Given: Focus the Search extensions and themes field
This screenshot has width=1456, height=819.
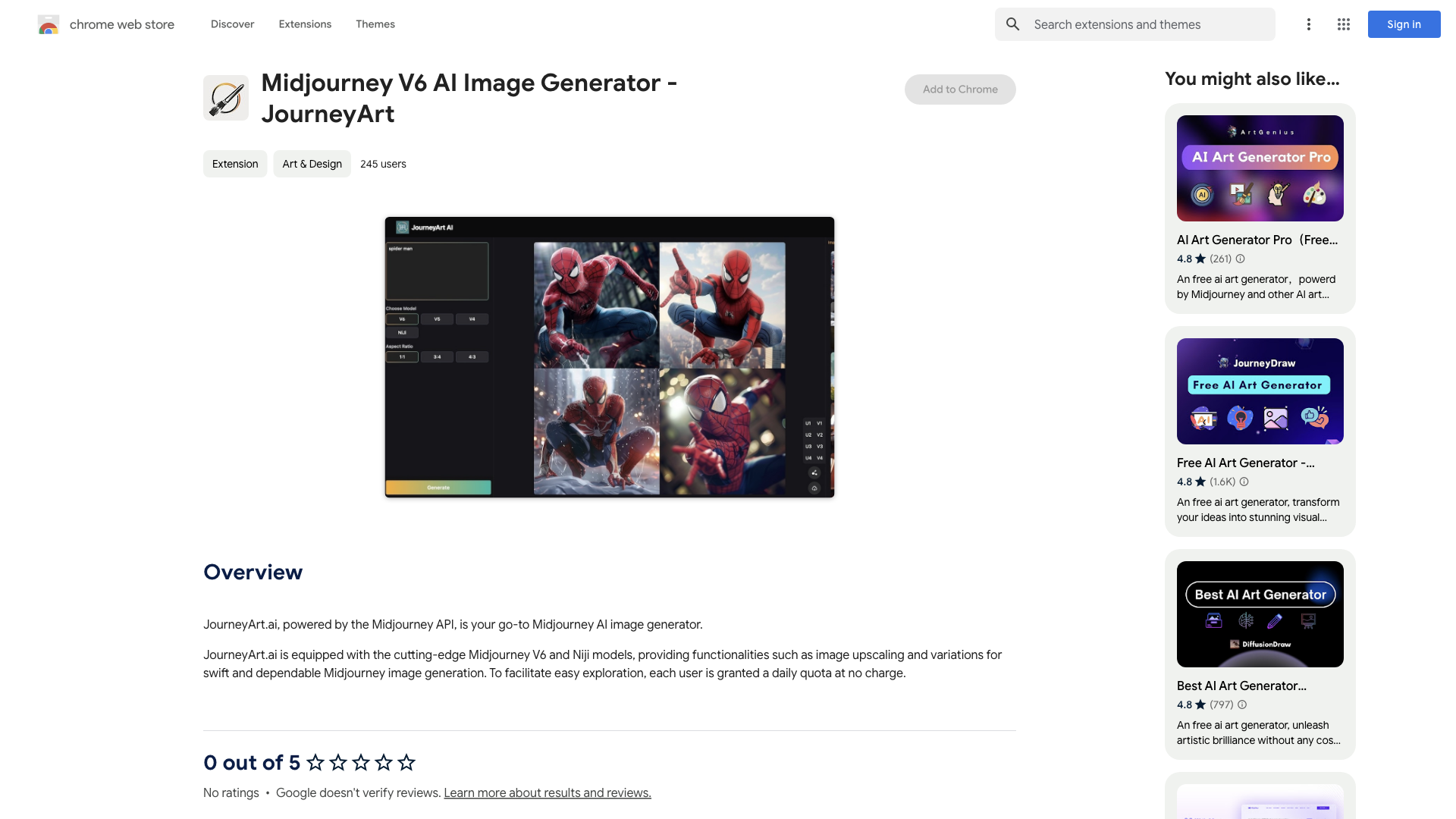Looking at the screenshot, I should (1135, 24).
